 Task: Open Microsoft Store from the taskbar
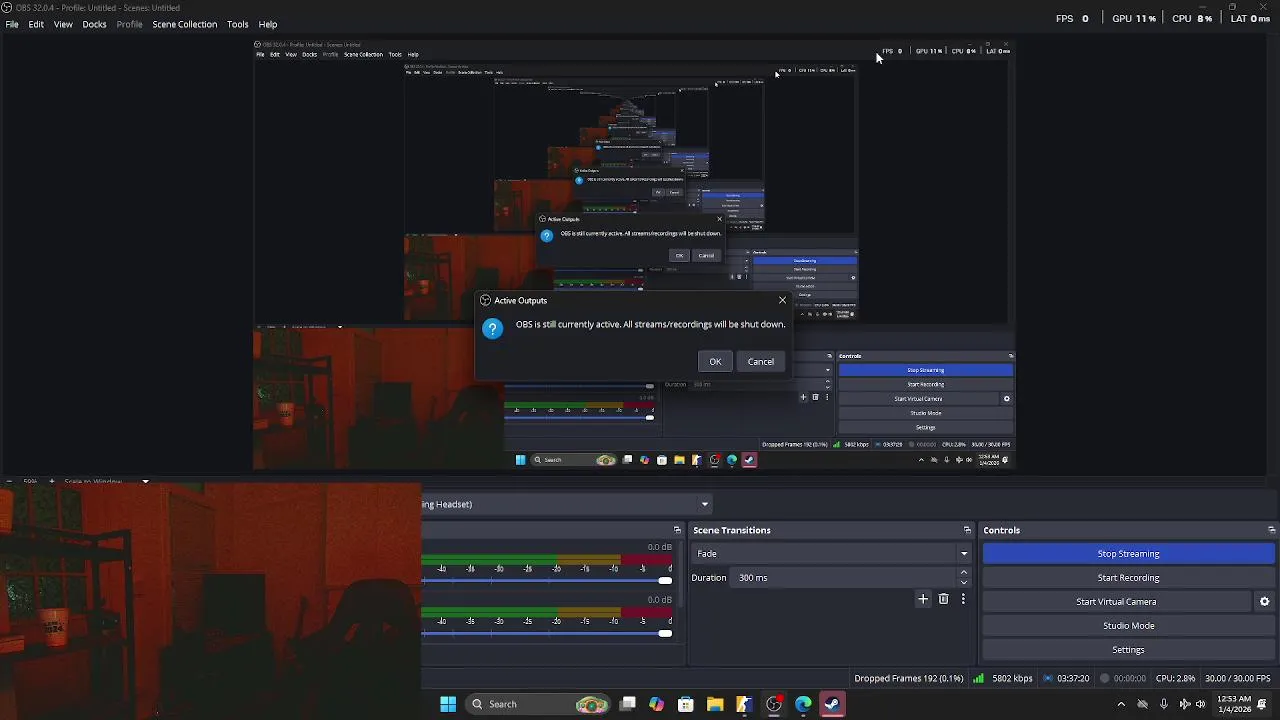coord(686,704)
